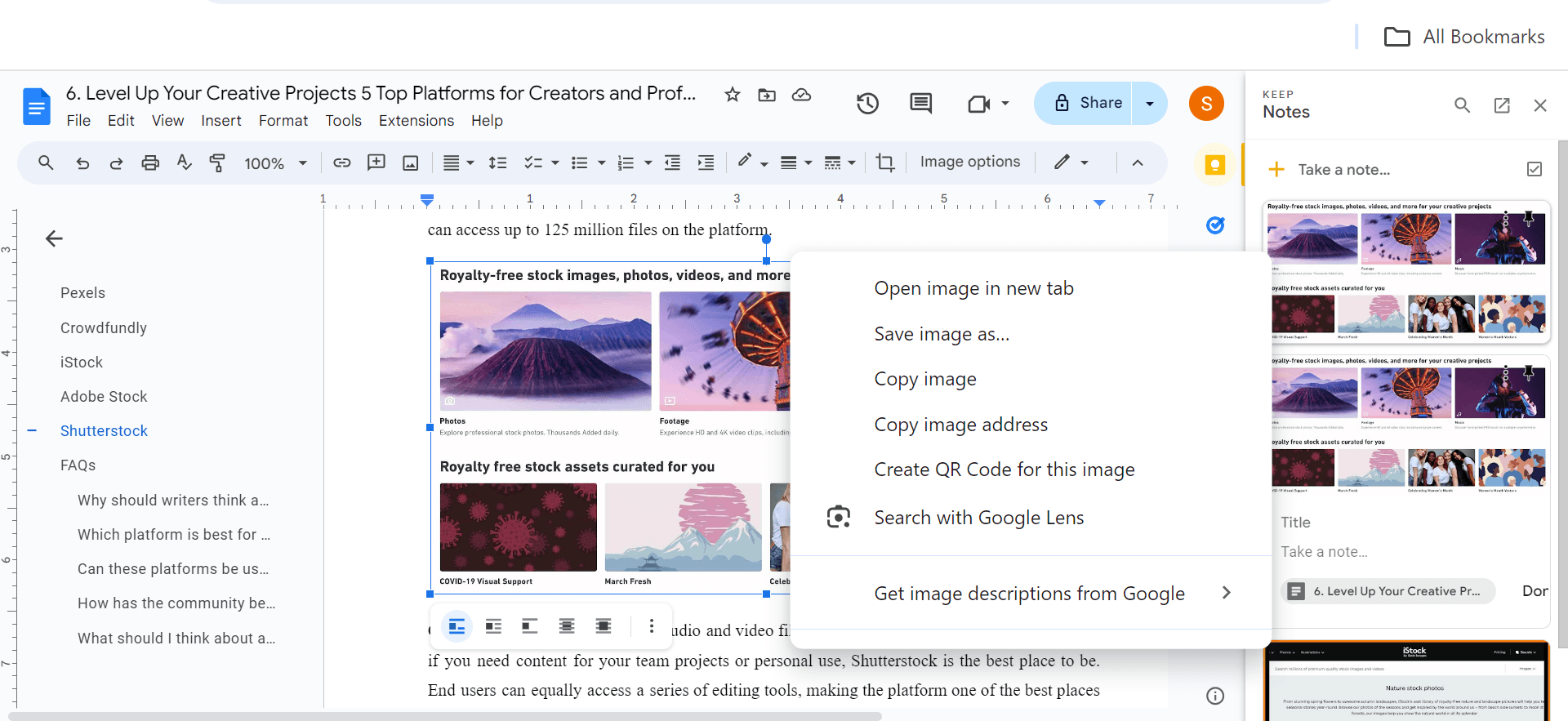The width and height of the screenshot is (1568, 721).
Task: Star this document
Action: point(733,95)
